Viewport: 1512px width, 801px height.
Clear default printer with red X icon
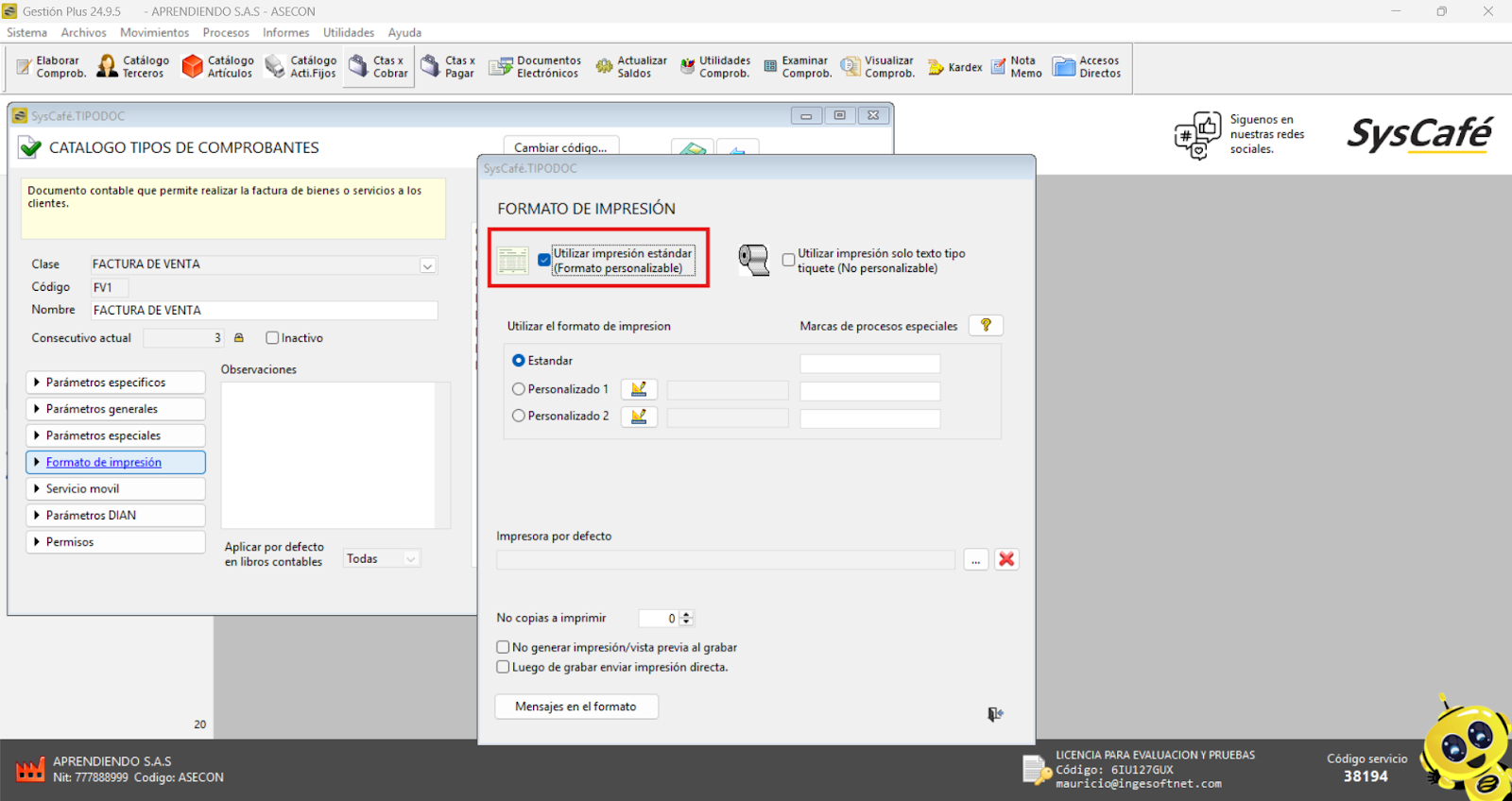(1006, 559)
